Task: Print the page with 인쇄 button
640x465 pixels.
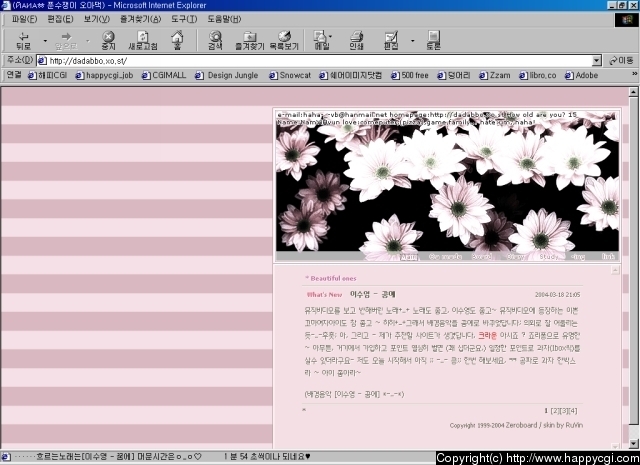Action: (356, 40)
